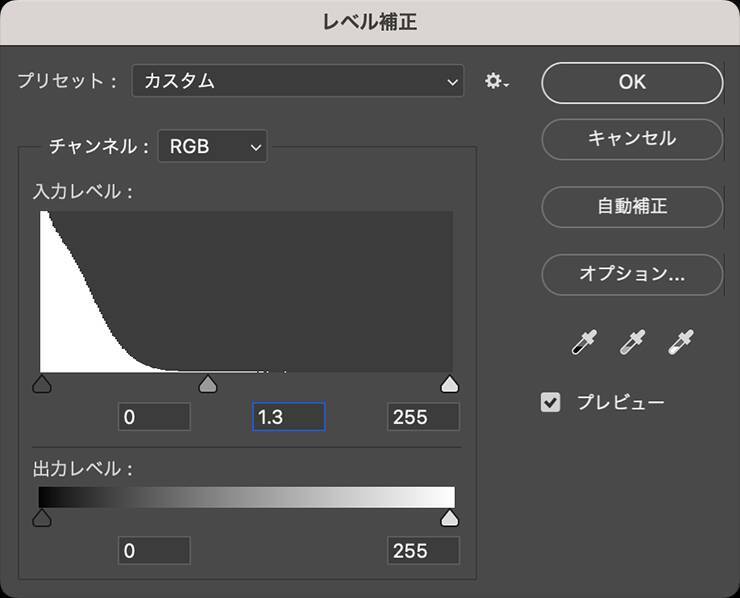The width and height of the screenshot is (740, 598).
Task: Click the output highlight field showing 255
Action: tap(423, 550)
